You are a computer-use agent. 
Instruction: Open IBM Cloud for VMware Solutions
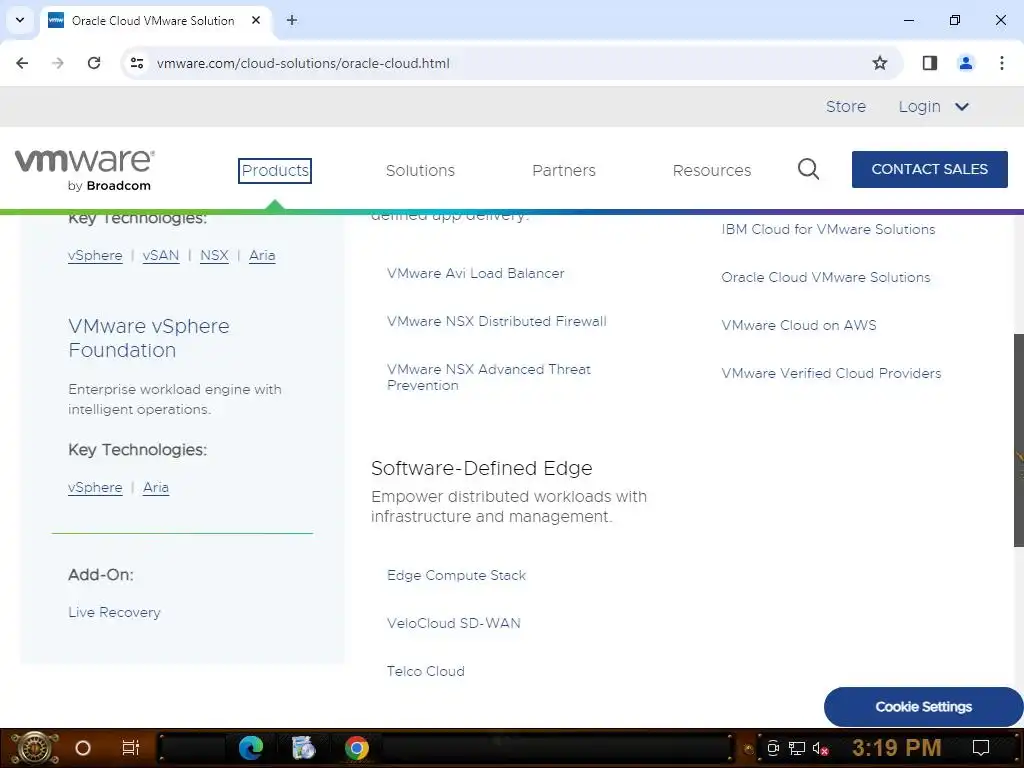(827, 229)
